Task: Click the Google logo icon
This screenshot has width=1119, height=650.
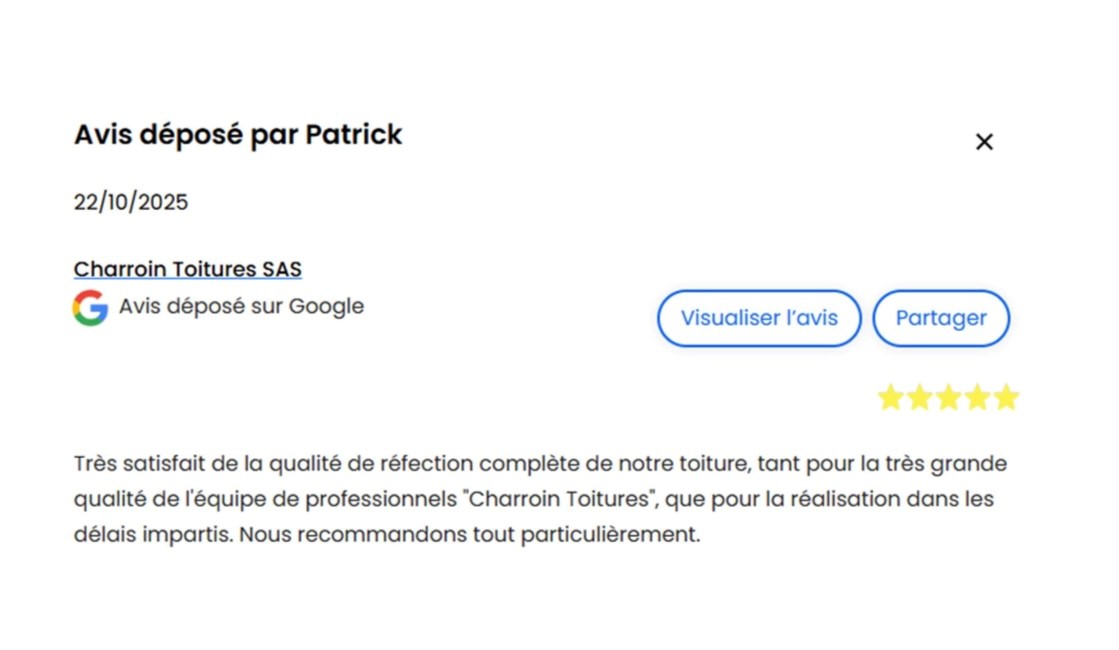Action: pos(90,307)
